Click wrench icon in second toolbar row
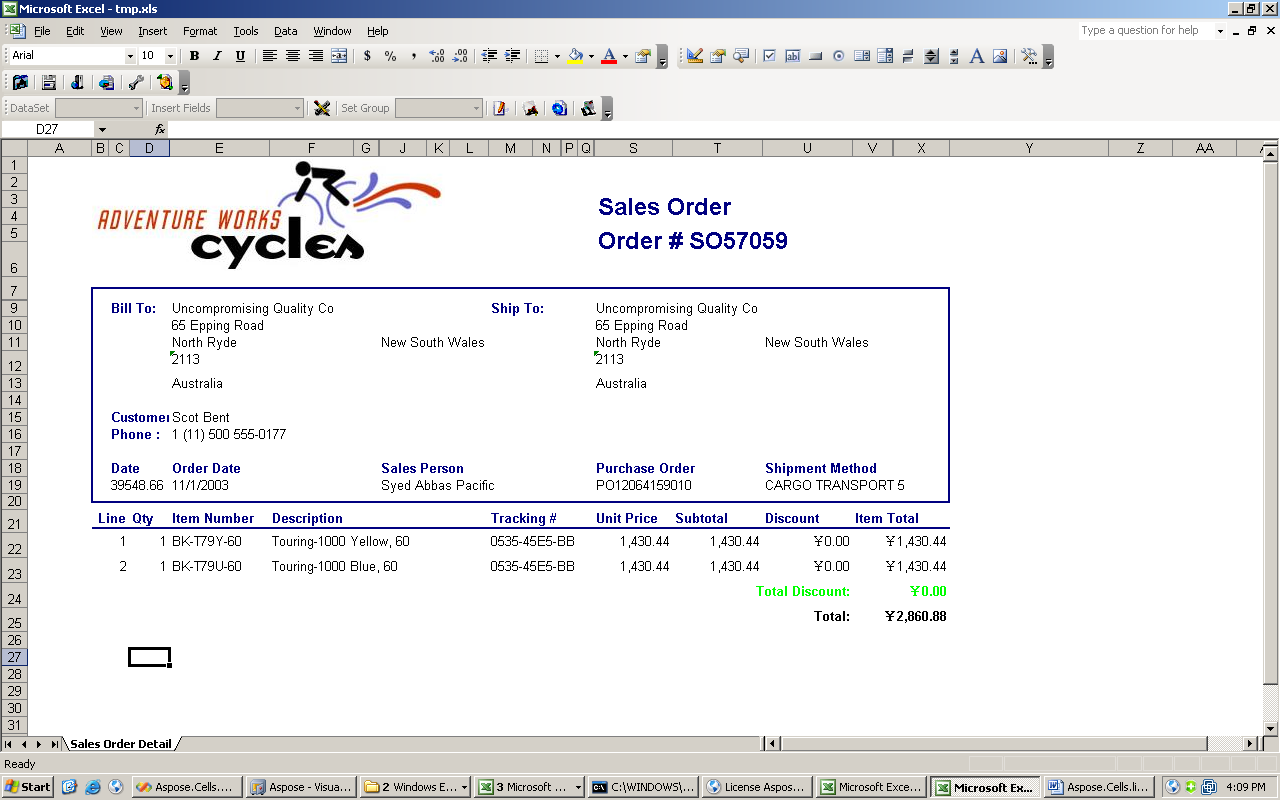The height and width of the screenshot is (800, 1280). coord(136,82)
